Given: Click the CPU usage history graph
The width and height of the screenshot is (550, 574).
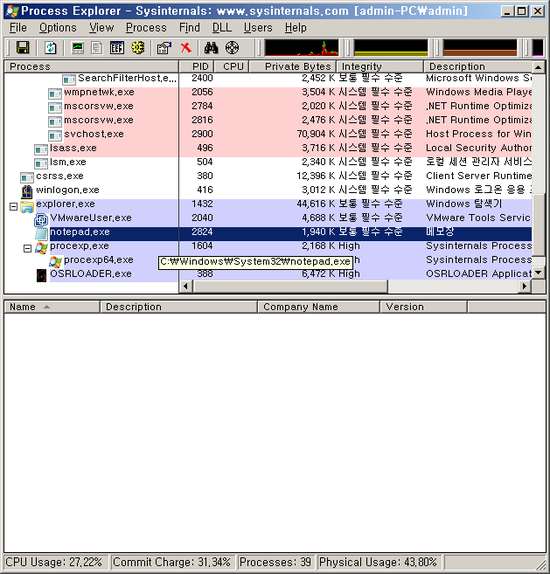Looking at the screenshot, I should 301,48.
